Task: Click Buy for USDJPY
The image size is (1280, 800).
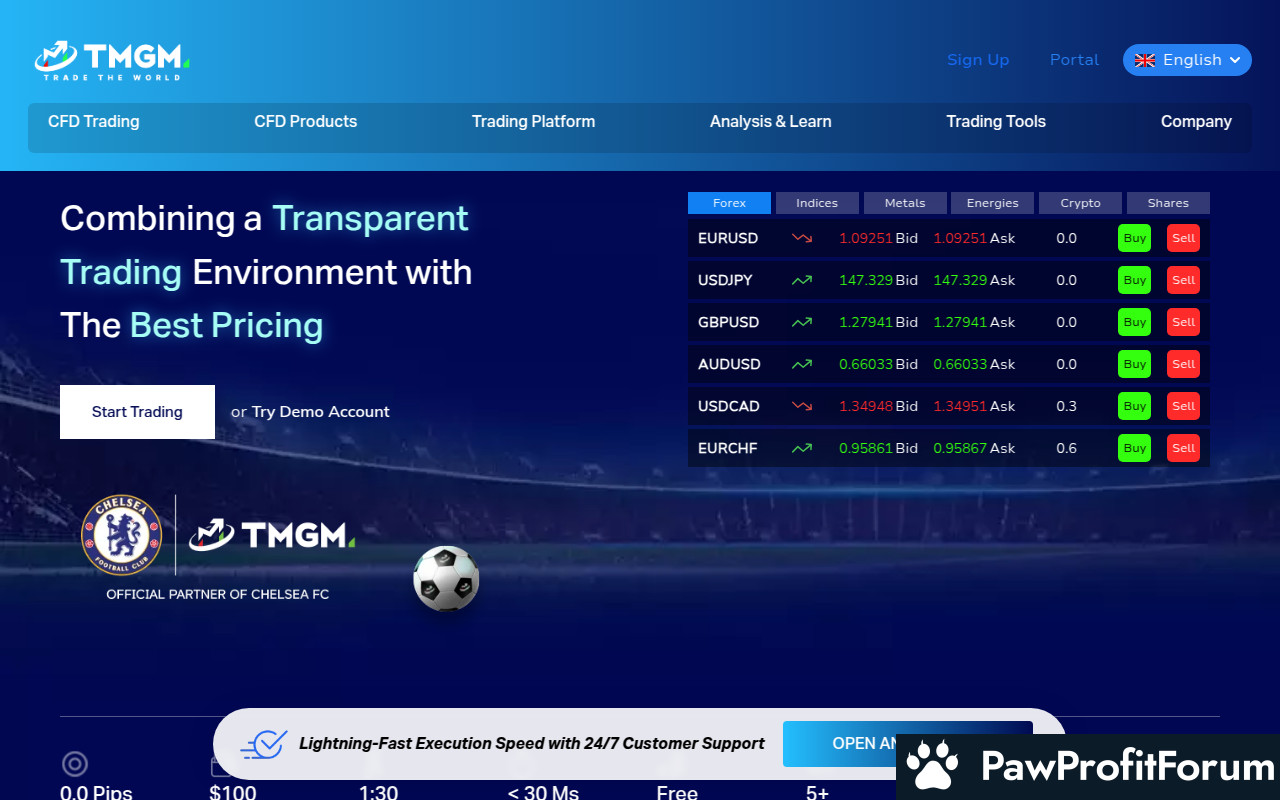Action: pyautogui.click(x=1134, y=280)
